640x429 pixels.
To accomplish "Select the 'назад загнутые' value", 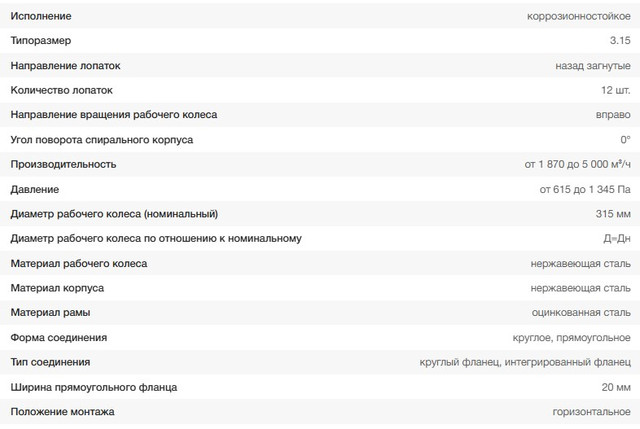I will [x=592, y=65].
